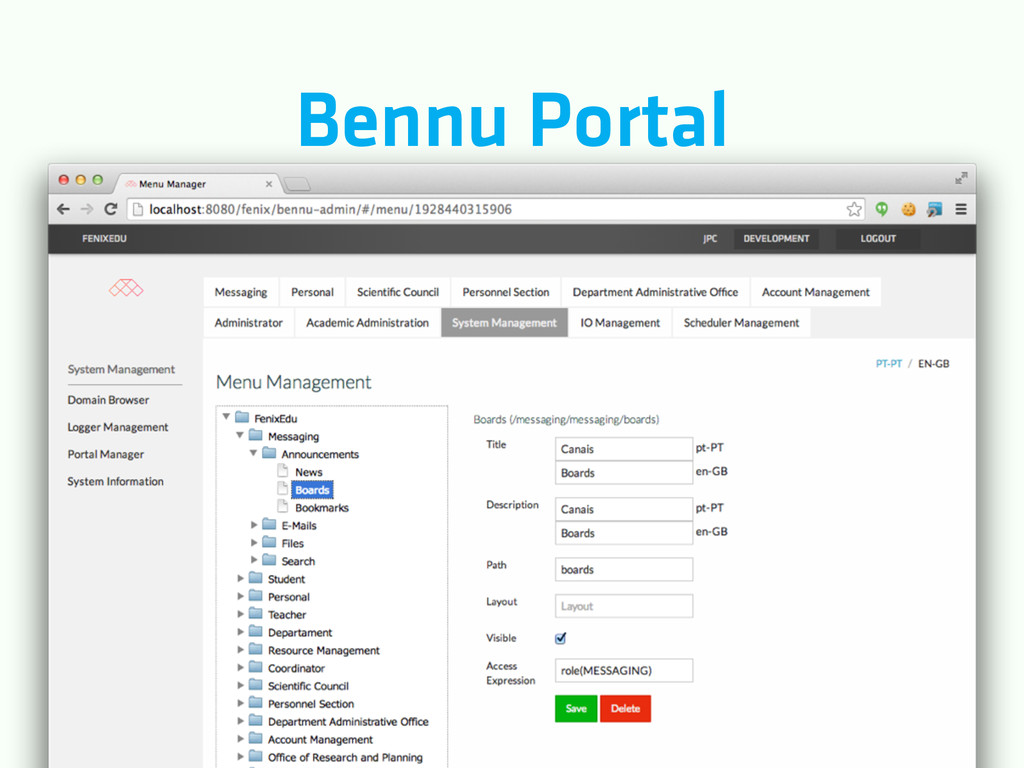Click the blue extension icon beside the cookie
Viewport: 1024px width, 768px height.
935,209
